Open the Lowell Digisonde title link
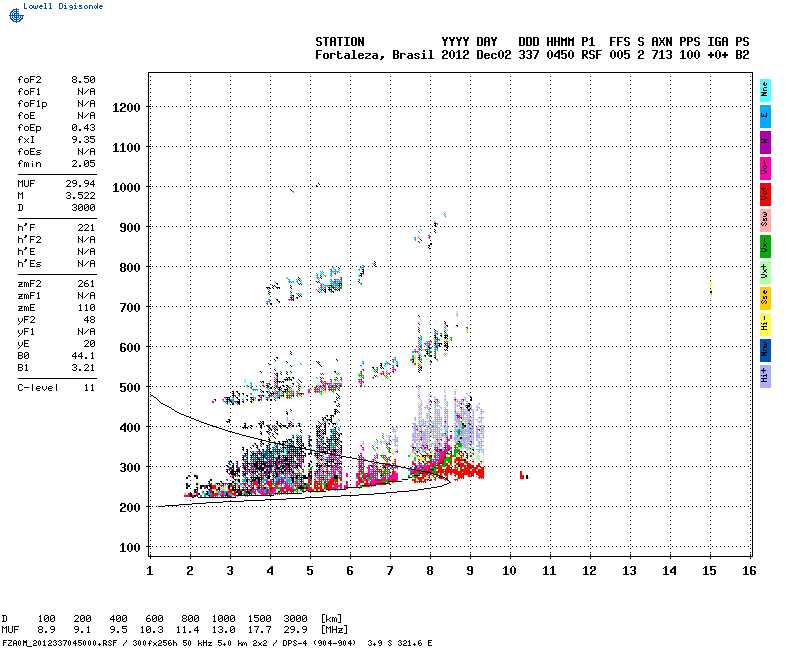 pyautogui.click(x=63, y=6)
